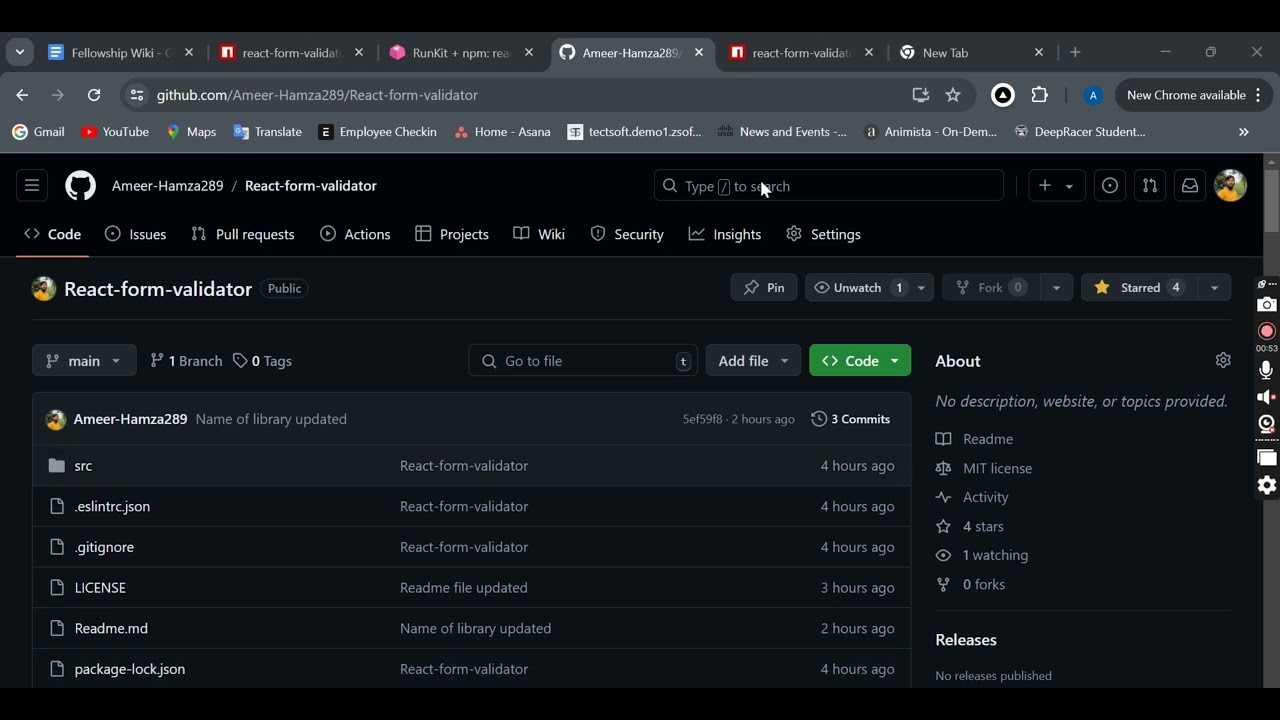Star toggle: click Starred button

click(1138, 288)
